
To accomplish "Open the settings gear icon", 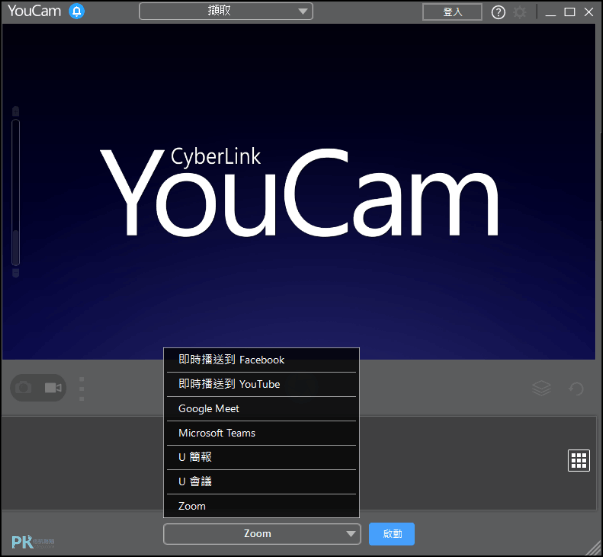I will (520, 12).
